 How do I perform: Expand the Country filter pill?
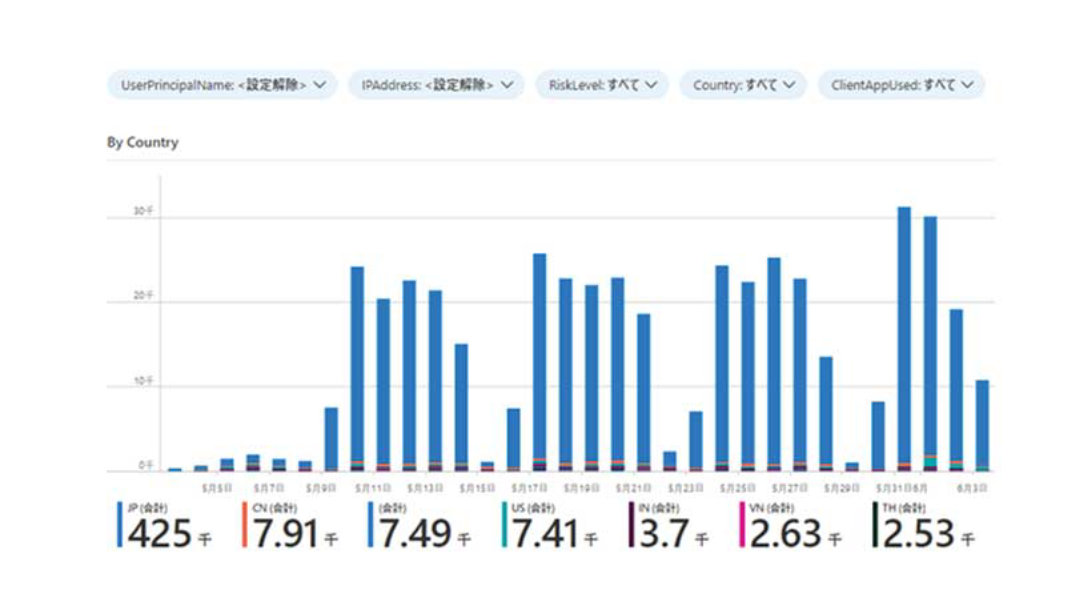tap(742, 85)
